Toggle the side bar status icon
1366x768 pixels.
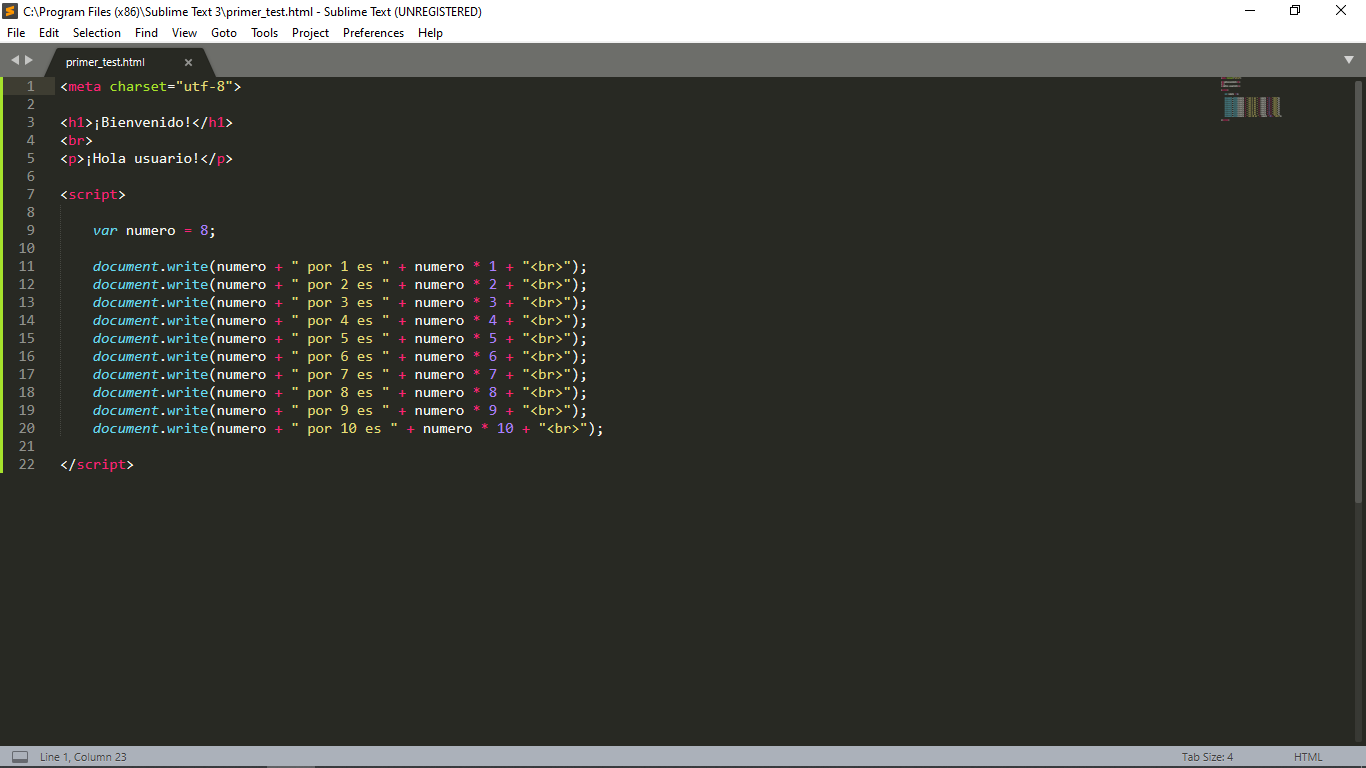20,757
